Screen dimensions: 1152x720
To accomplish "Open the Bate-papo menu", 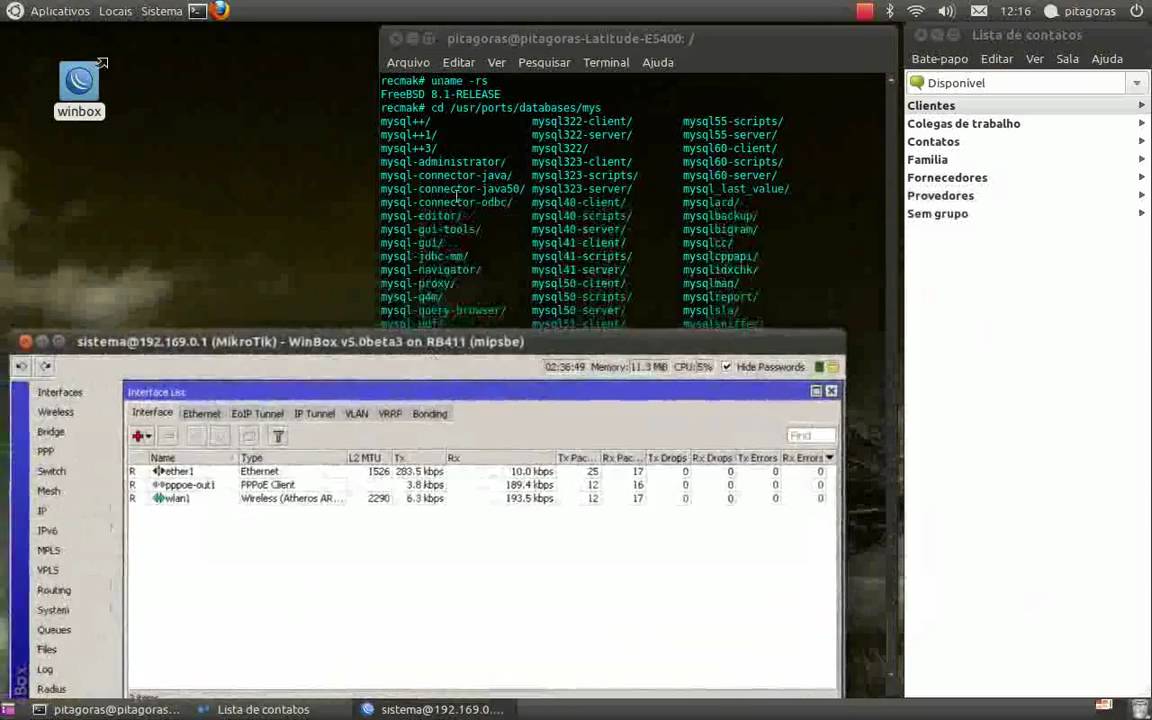I will (939, 59).
